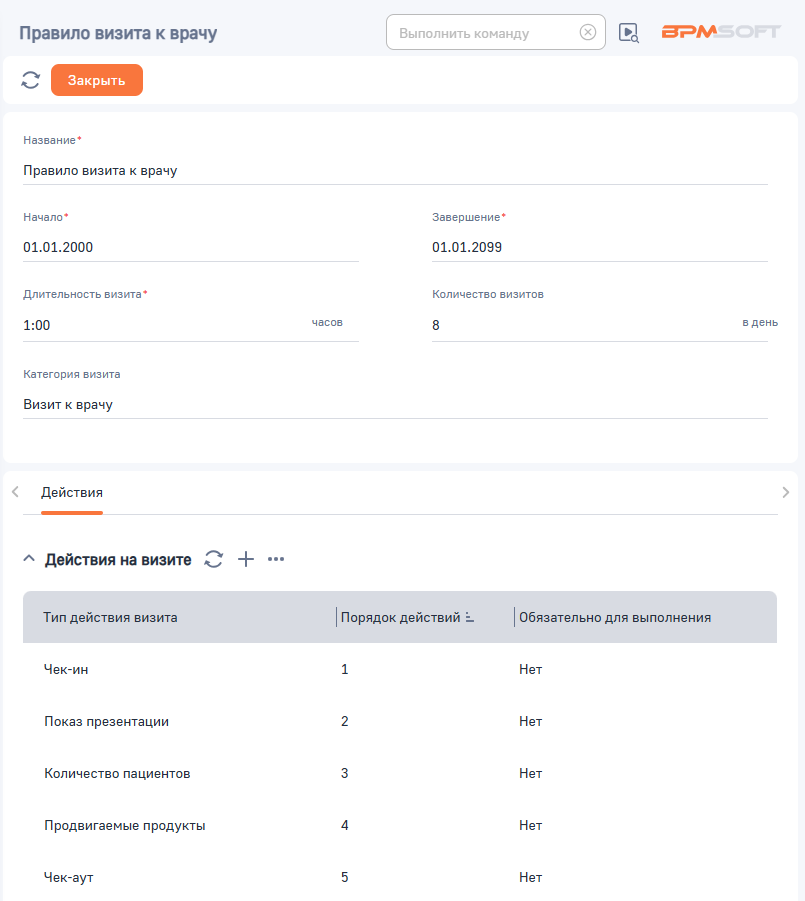Click the Длительность визита field
Viewport: 805px width, 901px height.
(191, 325)
